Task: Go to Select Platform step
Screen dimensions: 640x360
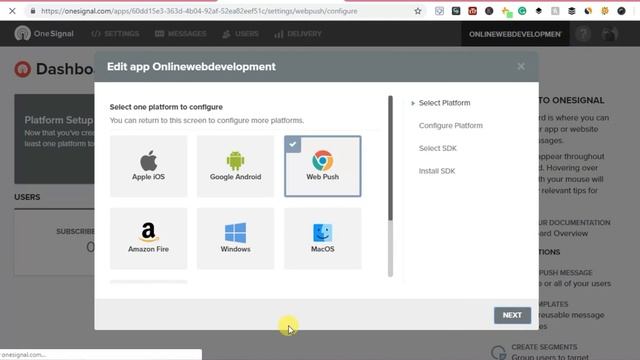Action: click(x=444, y=103)
